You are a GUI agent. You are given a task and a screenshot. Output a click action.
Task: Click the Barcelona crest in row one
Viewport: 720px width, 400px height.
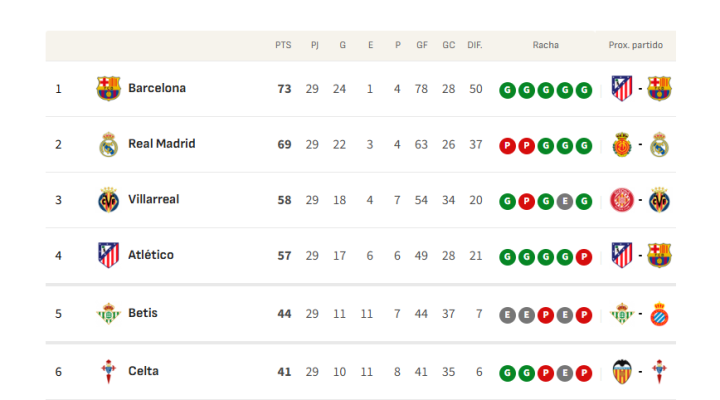(108, 88)
